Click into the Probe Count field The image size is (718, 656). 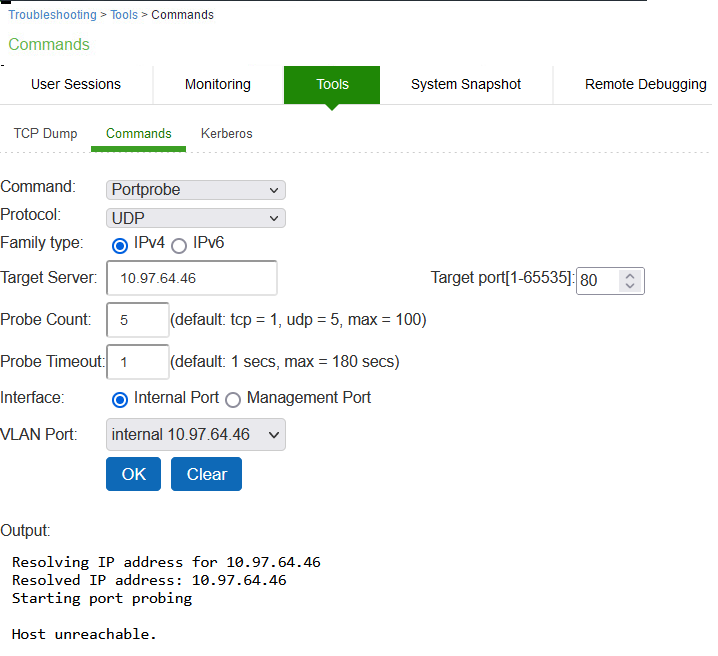[x=138, y=320]
